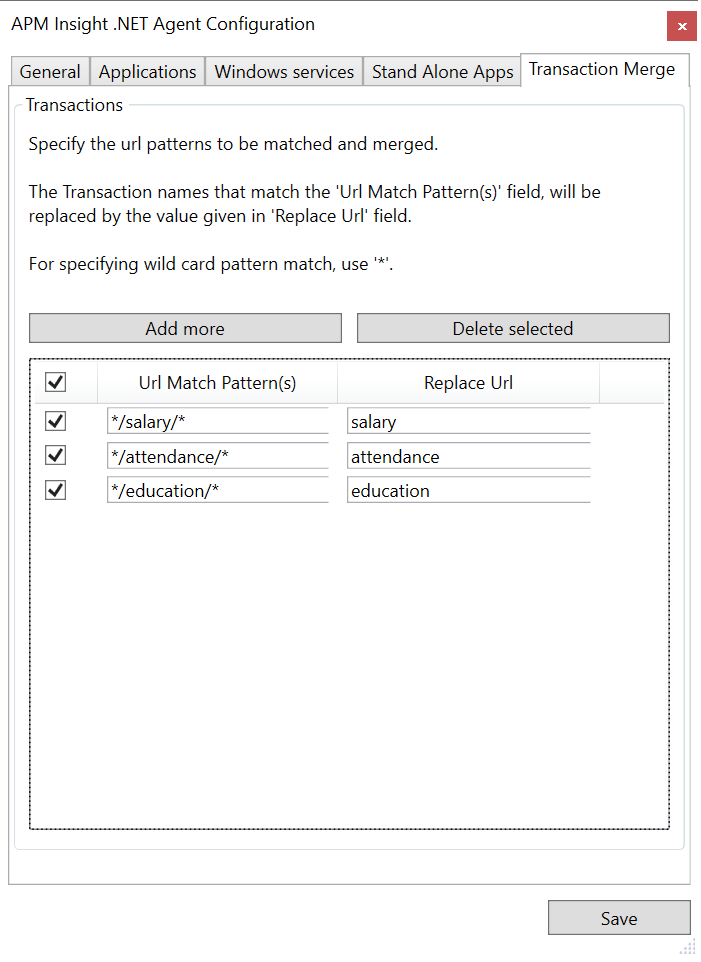Click the */education/* match pattern field
Image resolution: width=701 pixels, height=962 pixels.
click(x=217, y=490)
